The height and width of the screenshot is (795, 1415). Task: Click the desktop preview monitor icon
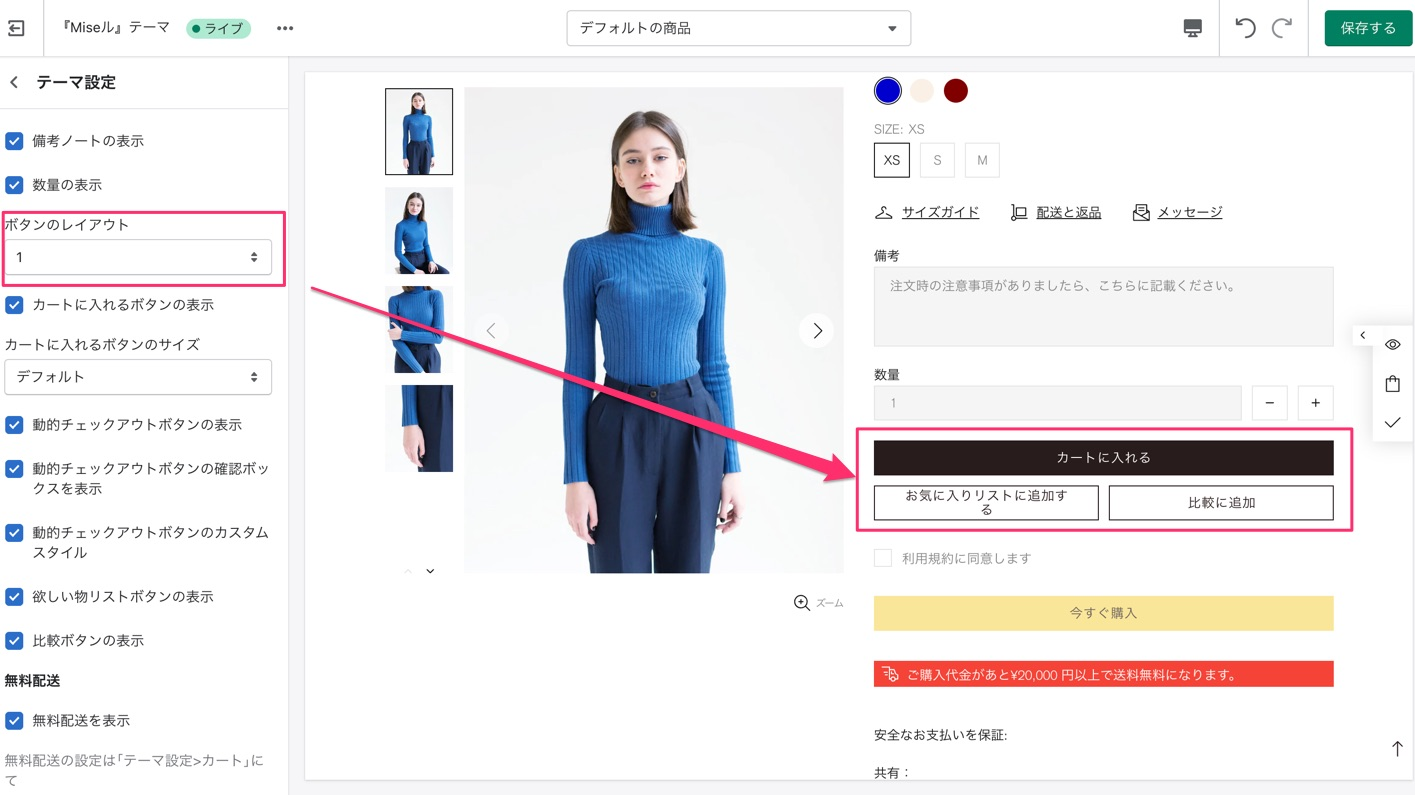(1192, 28)
